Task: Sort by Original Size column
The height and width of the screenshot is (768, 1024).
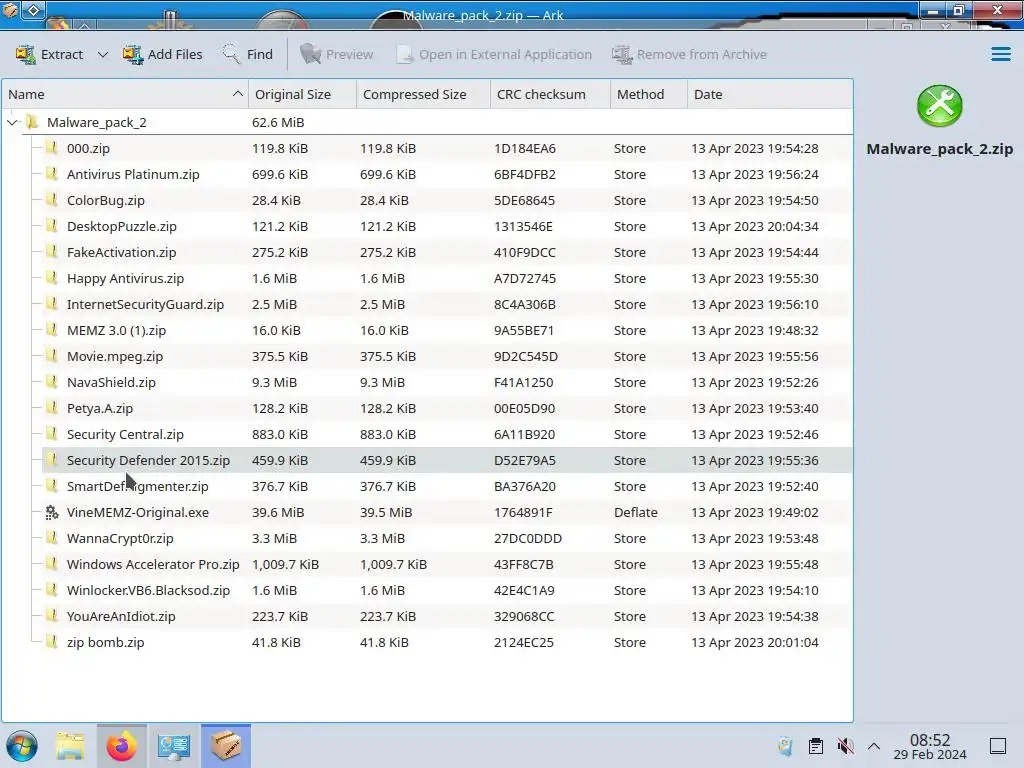Action: click(302, 94)
